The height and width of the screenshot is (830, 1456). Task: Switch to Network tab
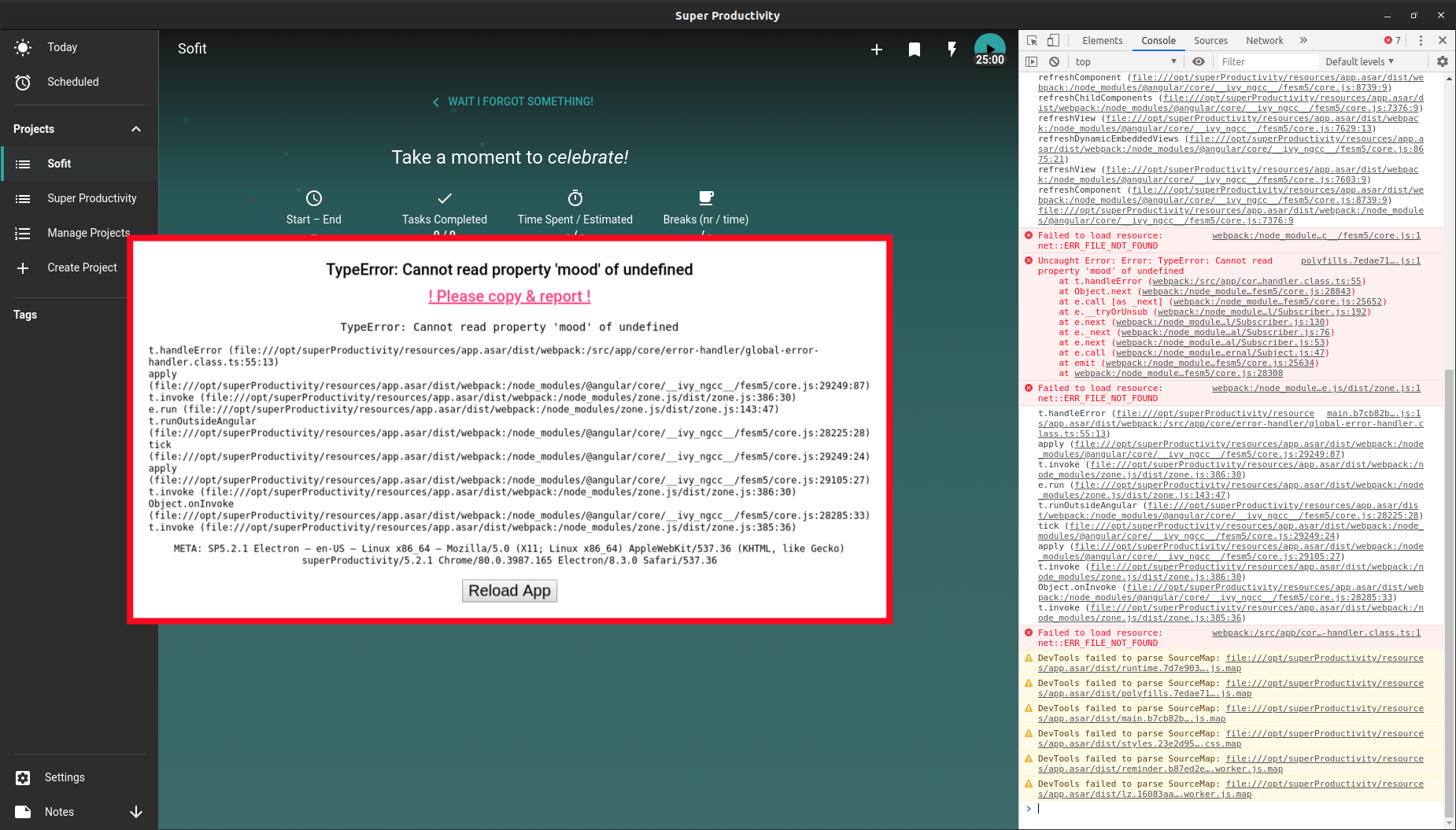(1265, 40)
